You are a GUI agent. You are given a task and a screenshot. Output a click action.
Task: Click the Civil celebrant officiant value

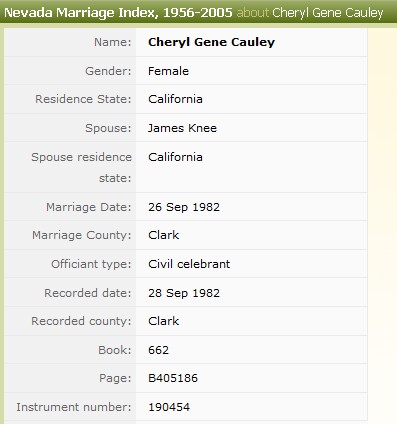(189, 264)
